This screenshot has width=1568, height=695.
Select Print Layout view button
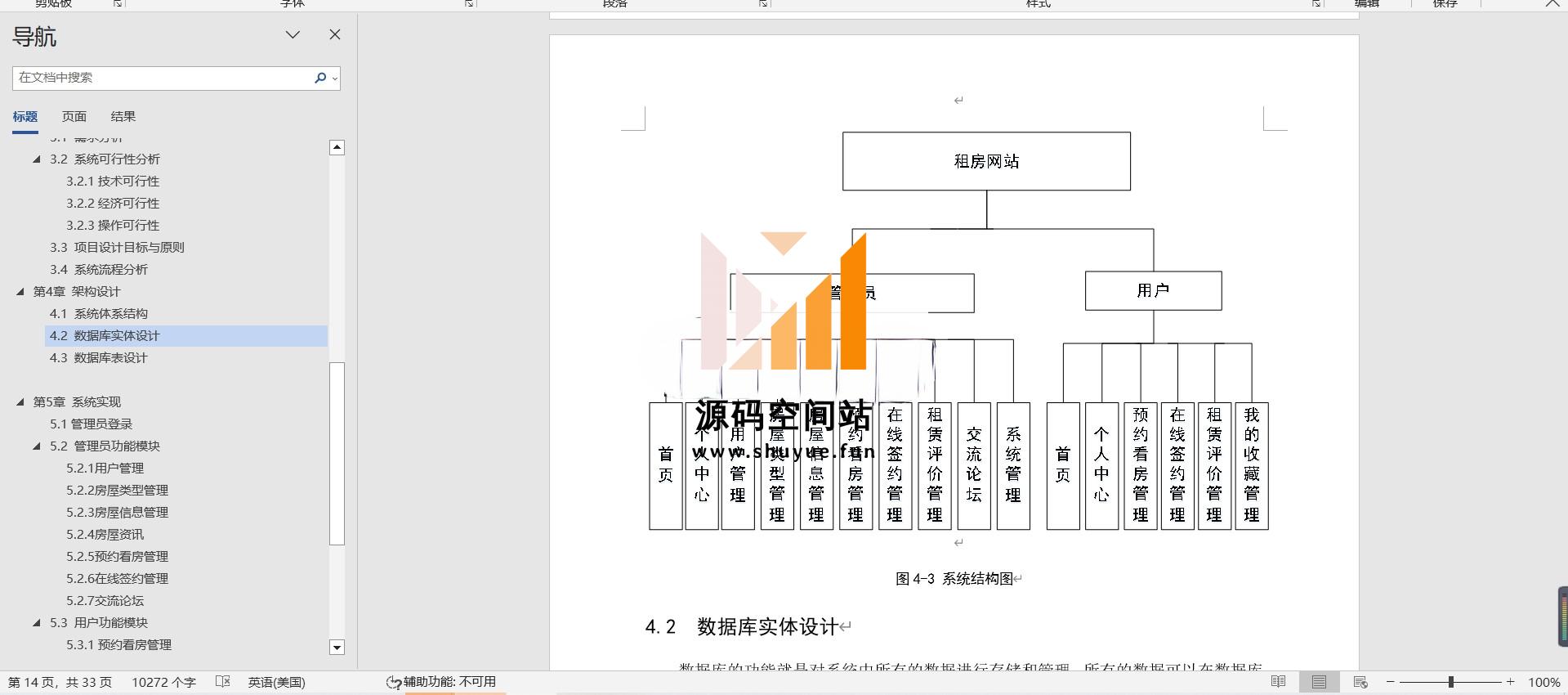1319,682
